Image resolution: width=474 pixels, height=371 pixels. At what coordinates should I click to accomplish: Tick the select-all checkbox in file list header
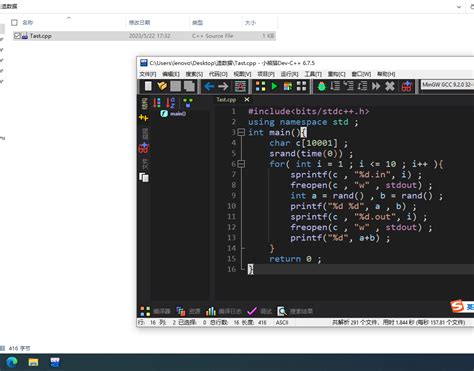point(14,22)
